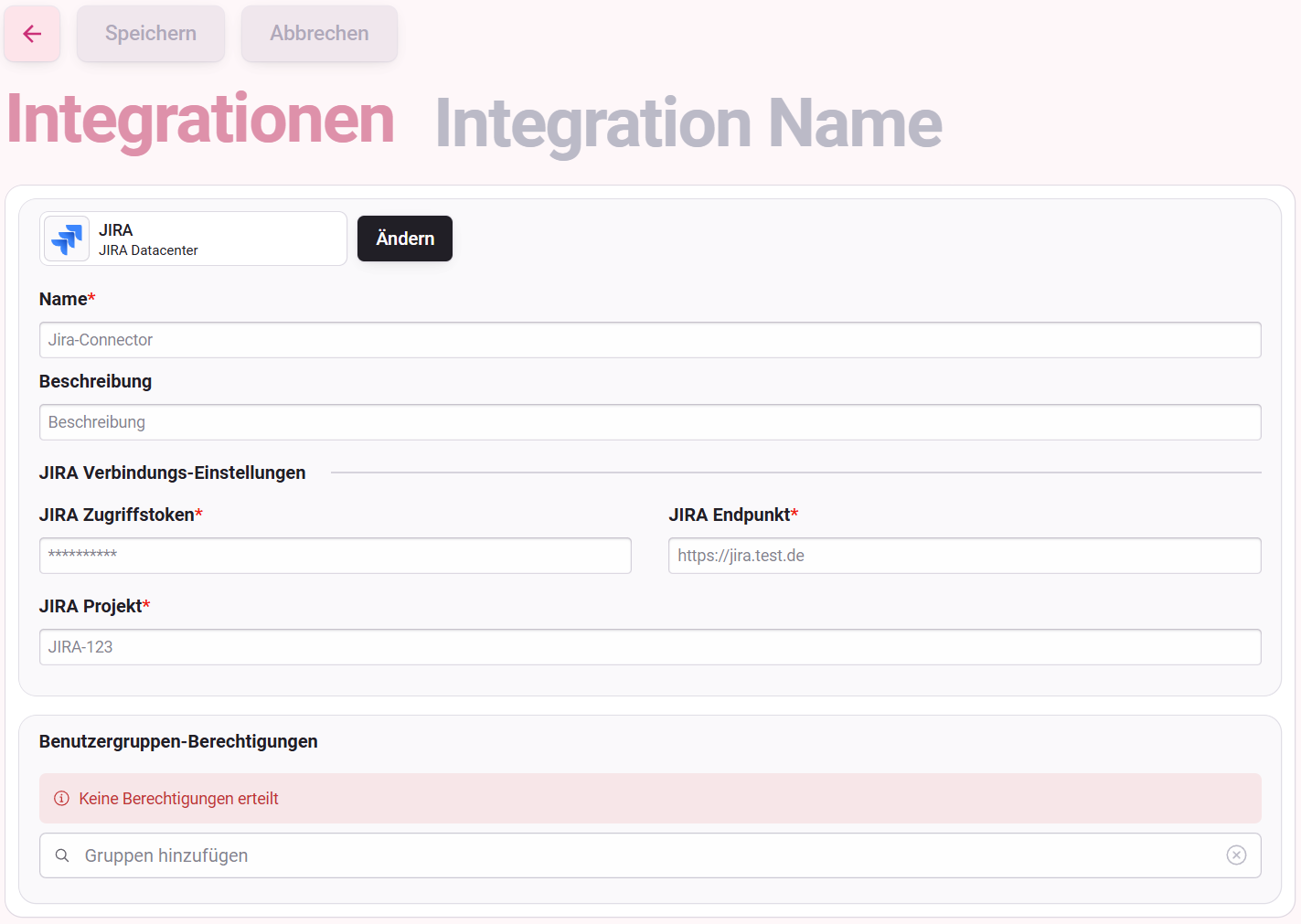Viewport: 1301px width, 924px height.
Task: Click the JIRA logo icon
Action: (x=65, y=239)
